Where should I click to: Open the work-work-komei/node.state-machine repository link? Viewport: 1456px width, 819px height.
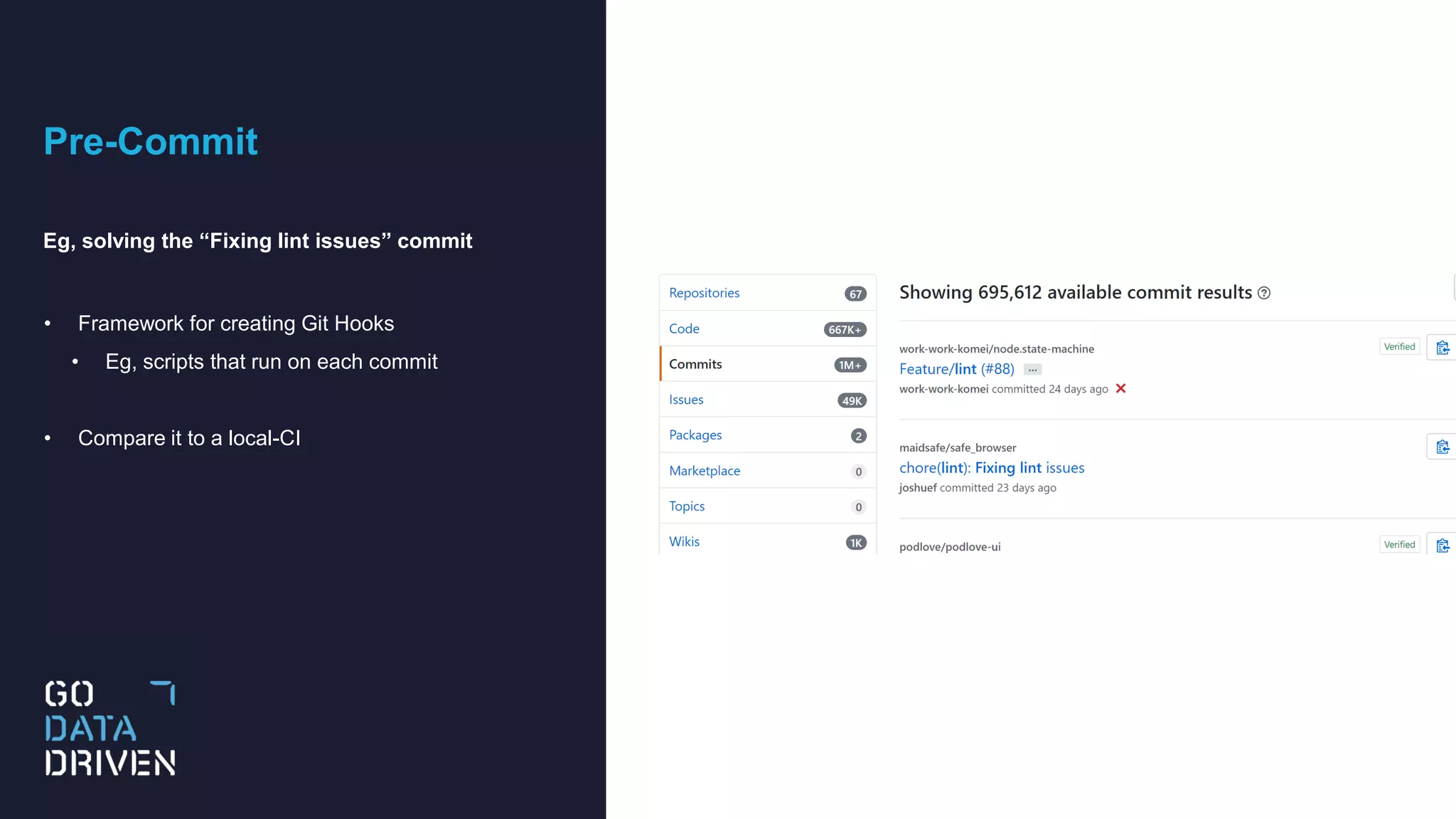point(996,349)
